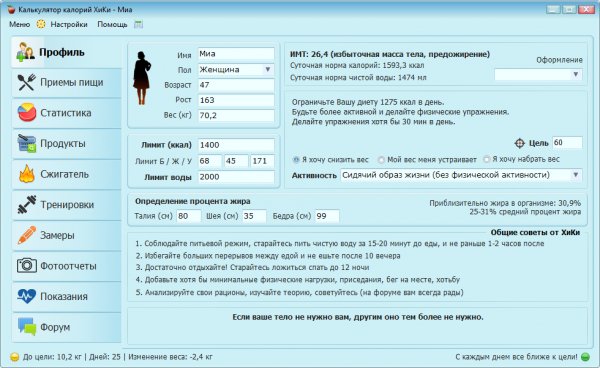The image size is (600, 368).
Task: Click the Лимит воды field with 2000
Action: click(236, 177)
